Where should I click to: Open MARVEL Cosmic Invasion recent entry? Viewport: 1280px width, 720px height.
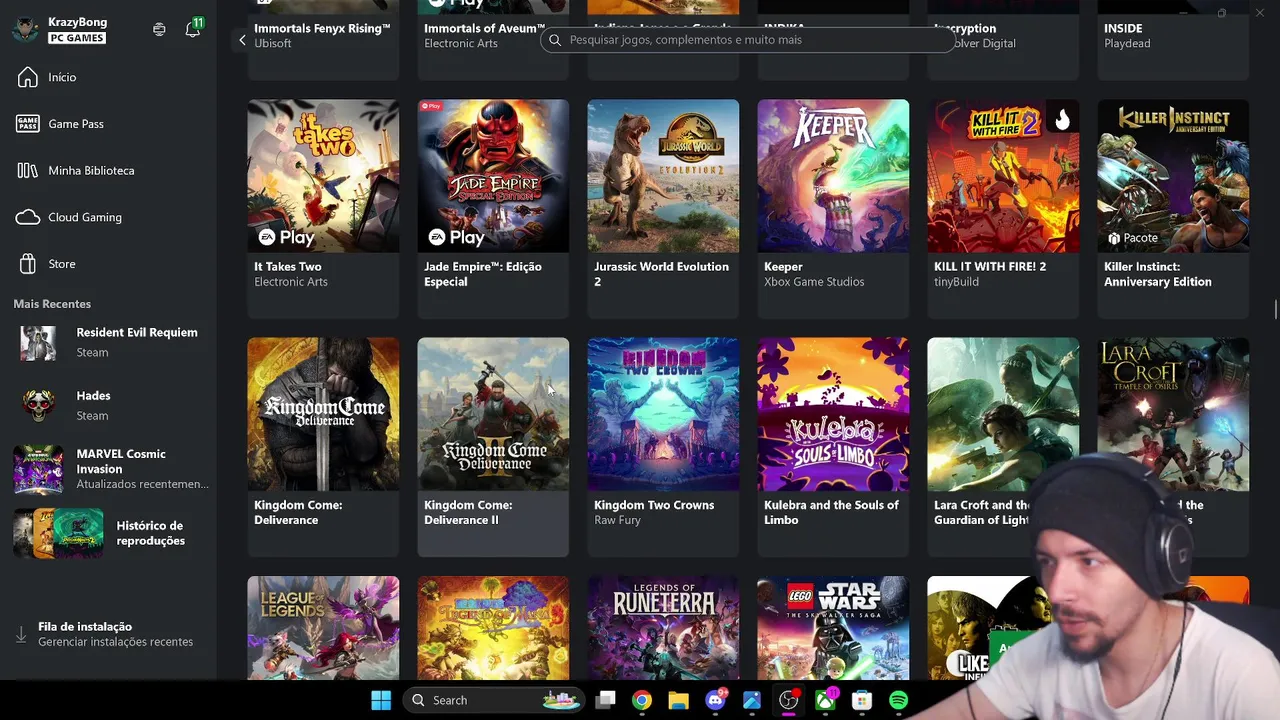pos(110,469)
